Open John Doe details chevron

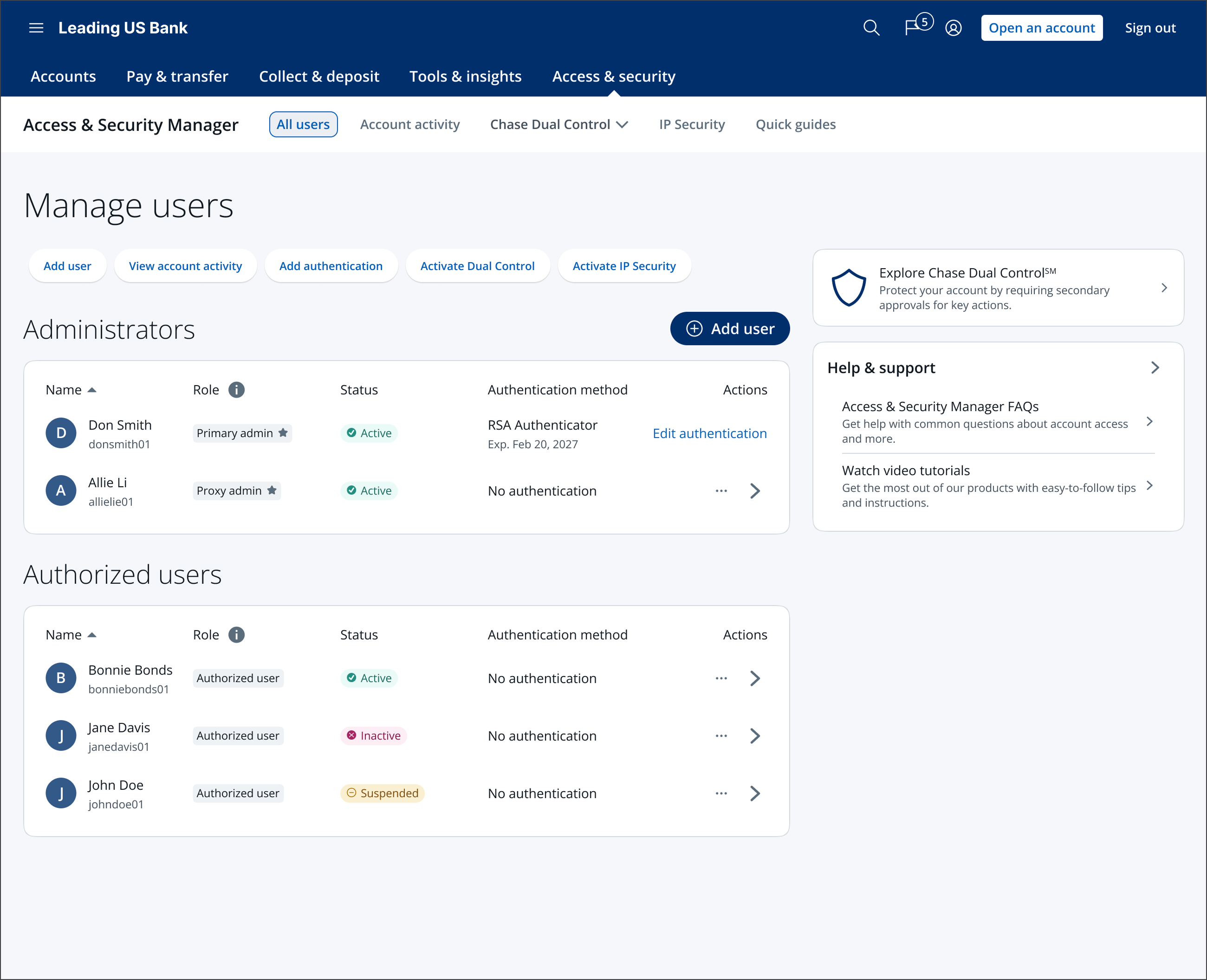[x=755, y=793]
